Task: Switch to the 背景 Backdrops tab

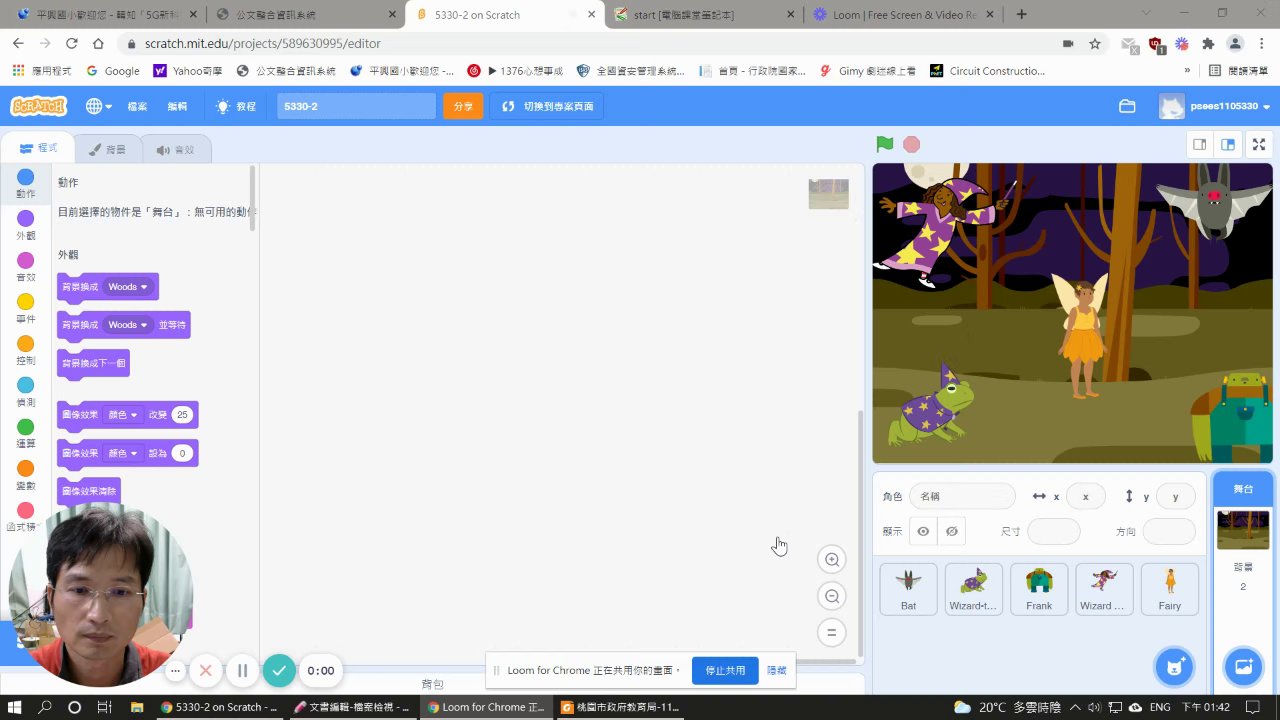Action: point(107,149)
